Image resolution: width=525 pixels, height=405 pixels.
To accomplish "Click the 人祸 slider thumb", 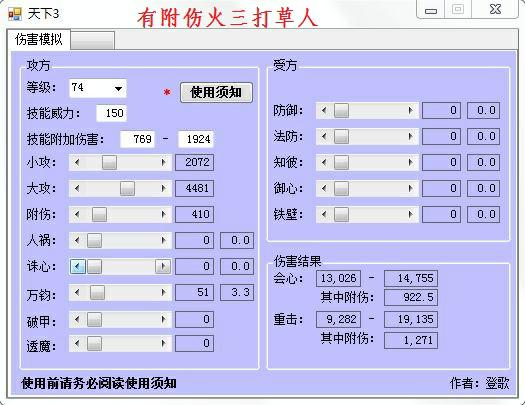I will (94, 240).
